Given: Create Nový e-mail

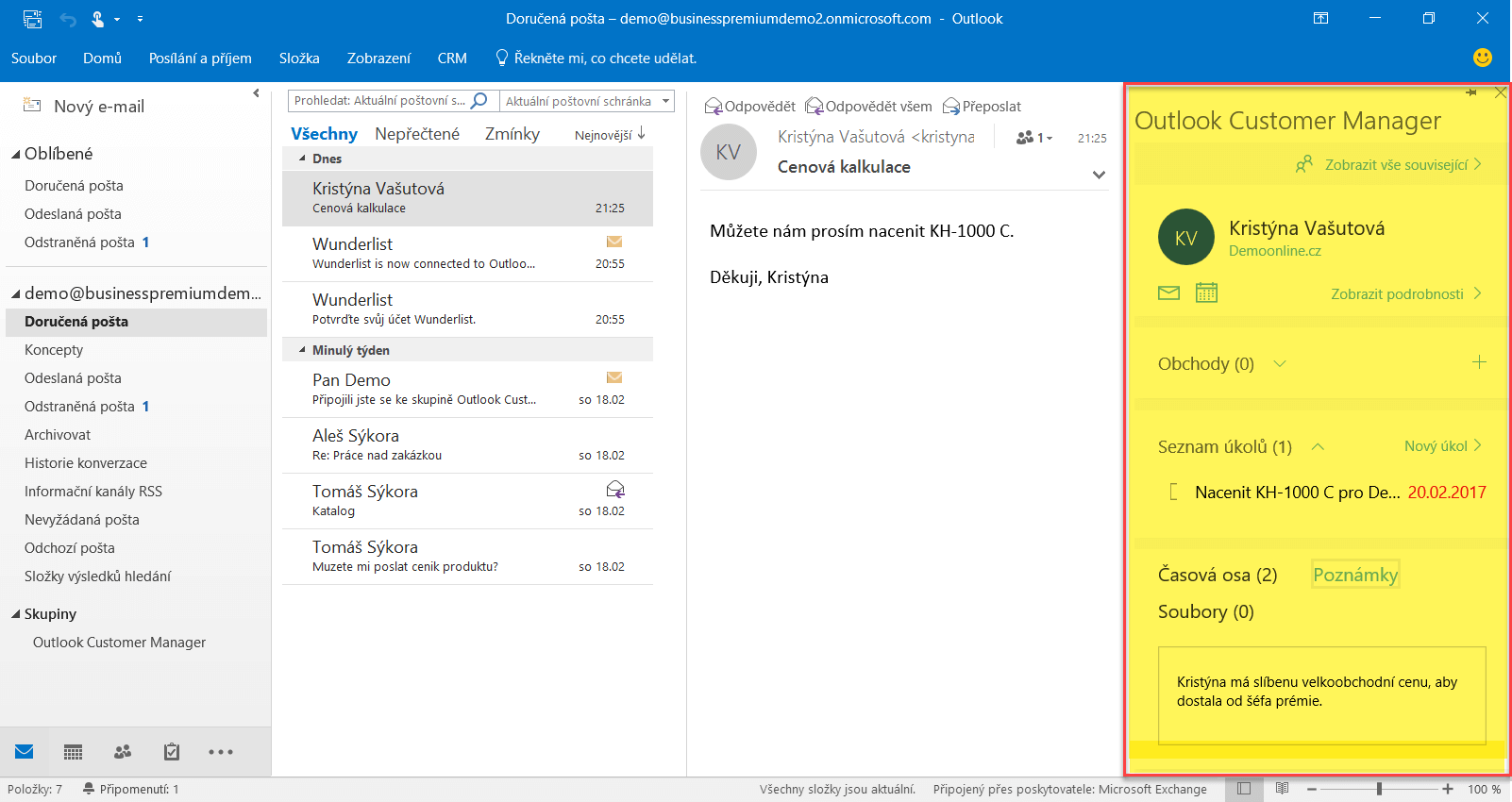Looking at the screenshot, I should [84, 107].
